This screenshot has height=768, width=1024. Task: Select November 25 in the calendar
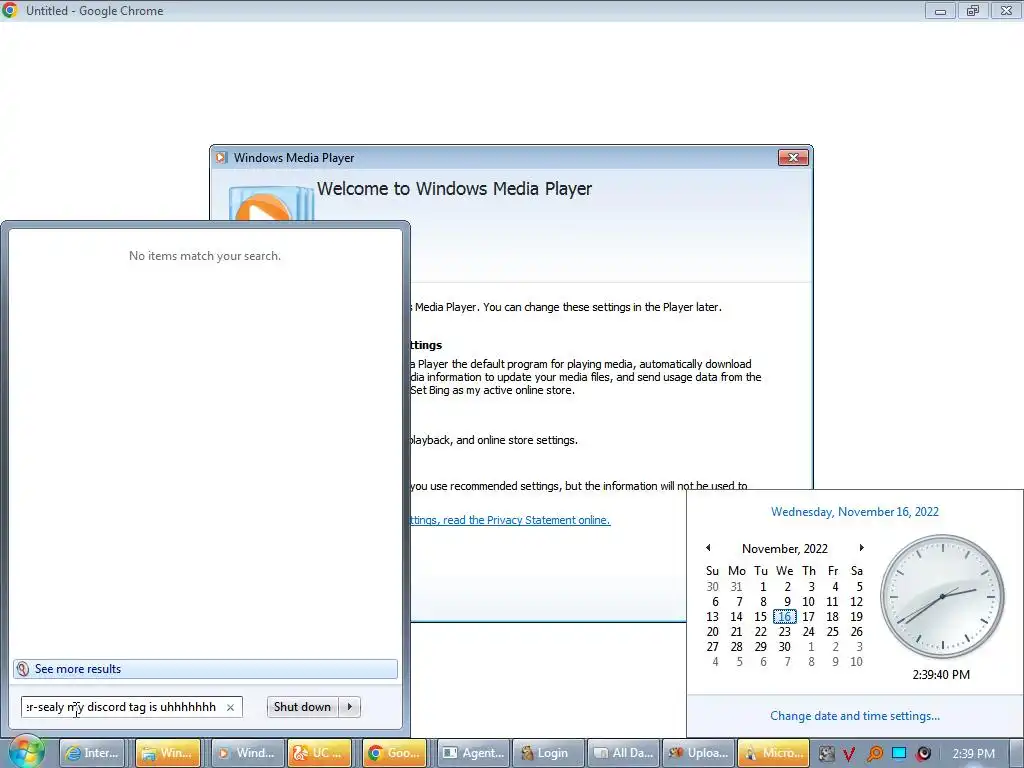[833, 632]
